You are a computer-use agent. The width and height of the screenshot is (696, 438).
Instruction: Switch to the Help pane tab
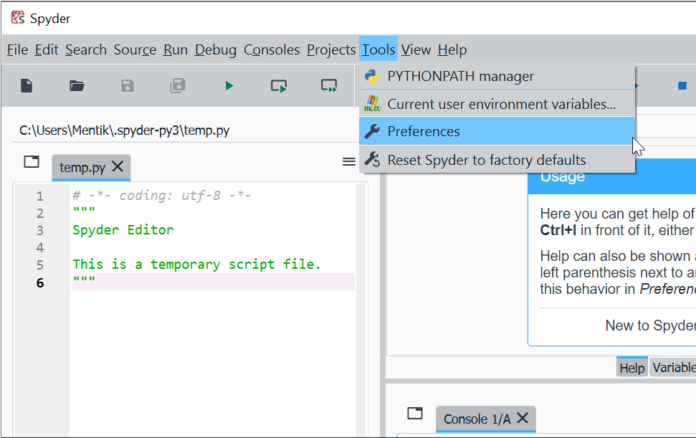(631, 368)
